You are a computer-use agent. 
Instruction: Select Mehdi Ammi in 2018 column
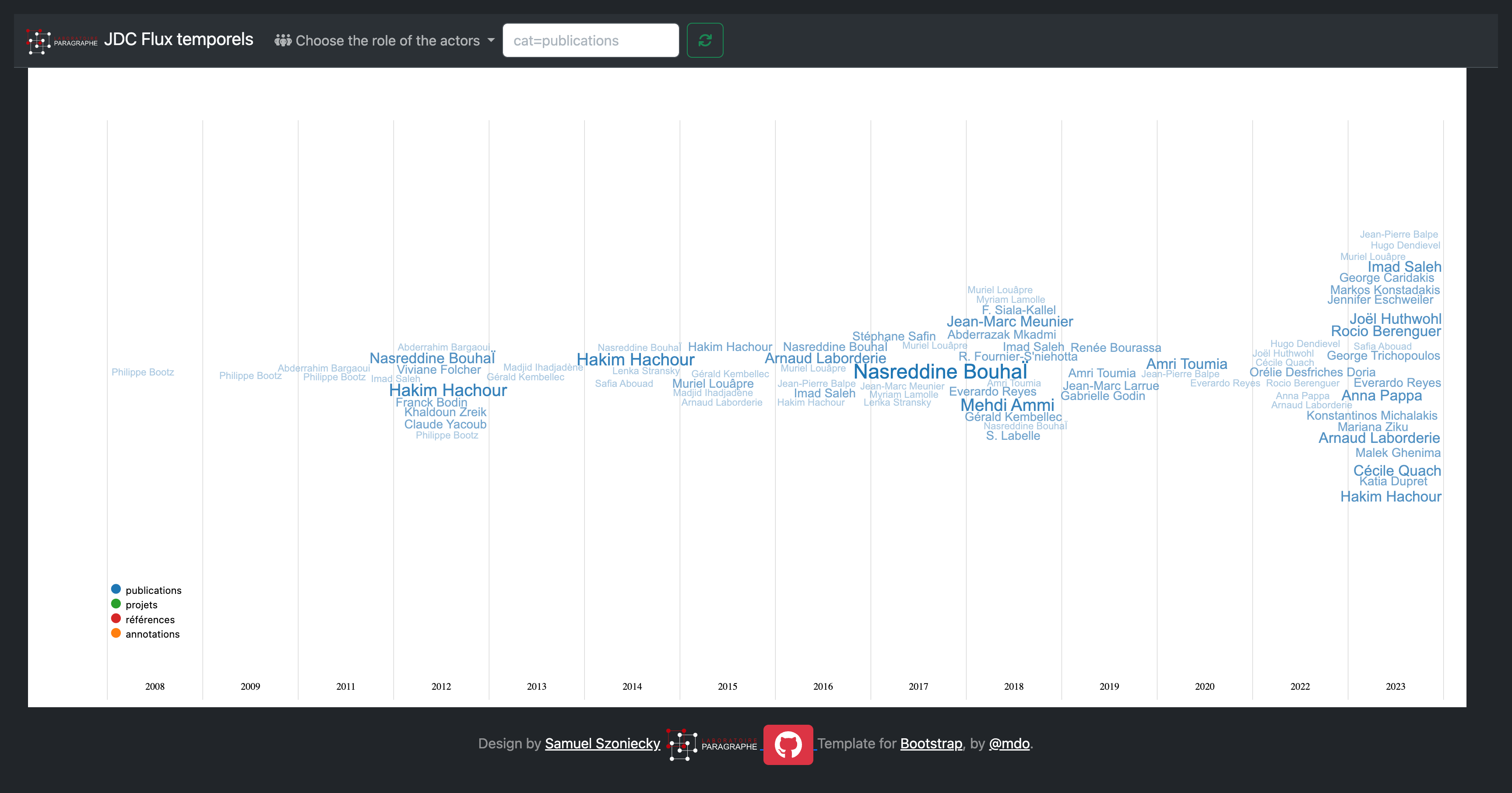tap(1007, 405)
